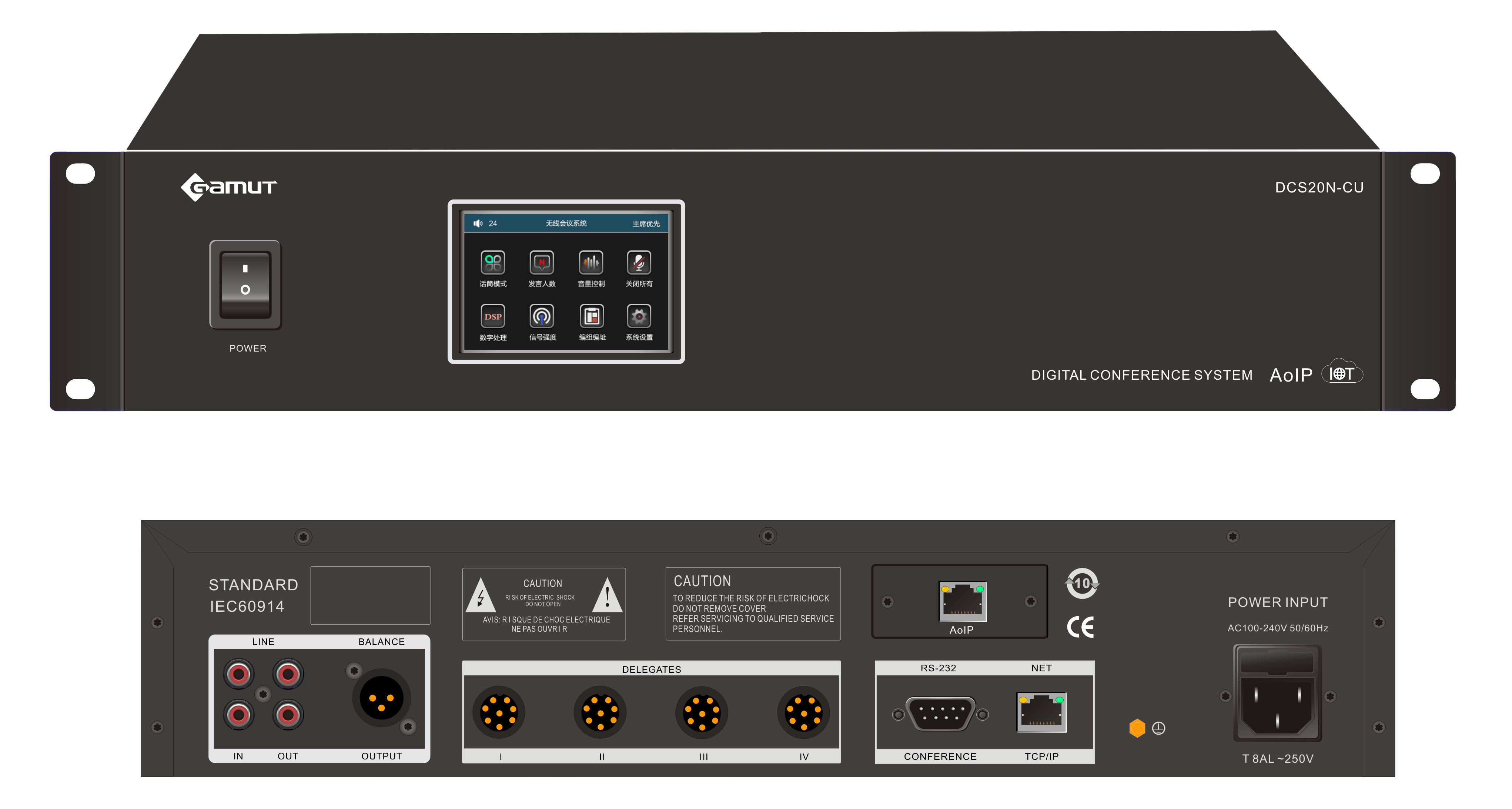The height and width of the screenshot is (809, 1512).
Task: Click the RS-232 serial connector
Action: 940,714
